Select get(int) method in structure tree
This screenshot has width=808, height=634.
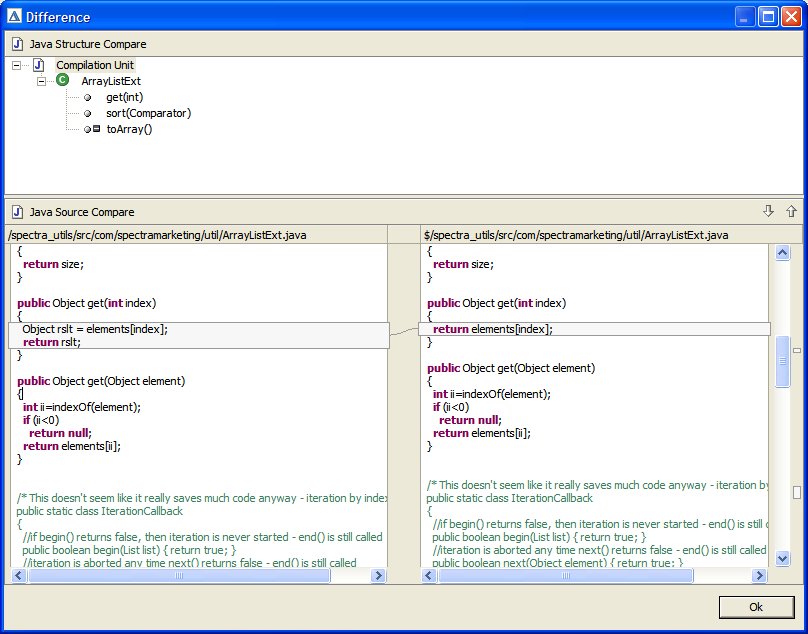125,97
